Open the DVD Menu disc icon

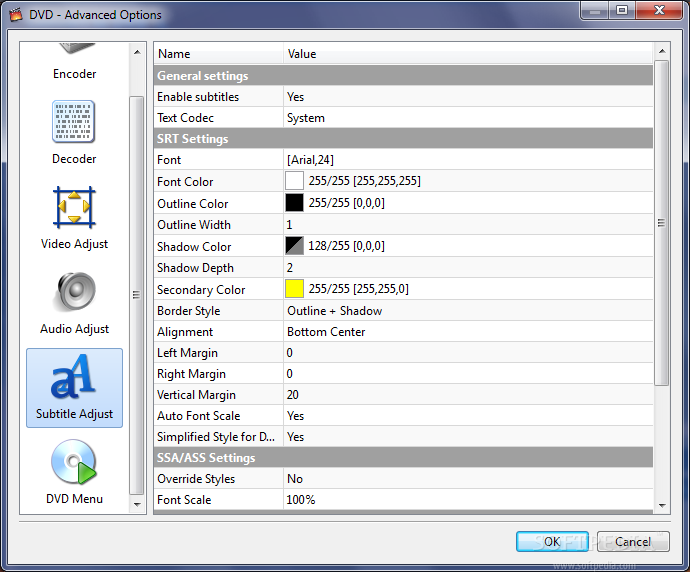click(74, 462)
